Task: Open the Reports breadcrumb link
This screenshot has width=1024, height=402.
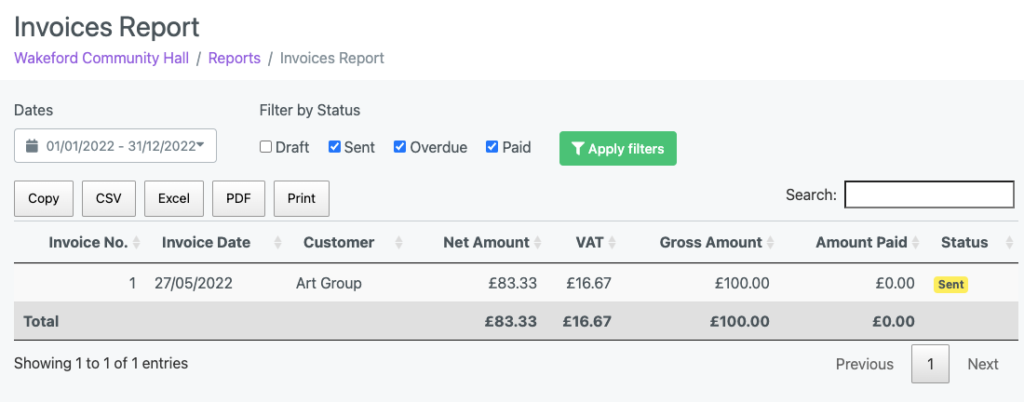Action: (234, 58)
